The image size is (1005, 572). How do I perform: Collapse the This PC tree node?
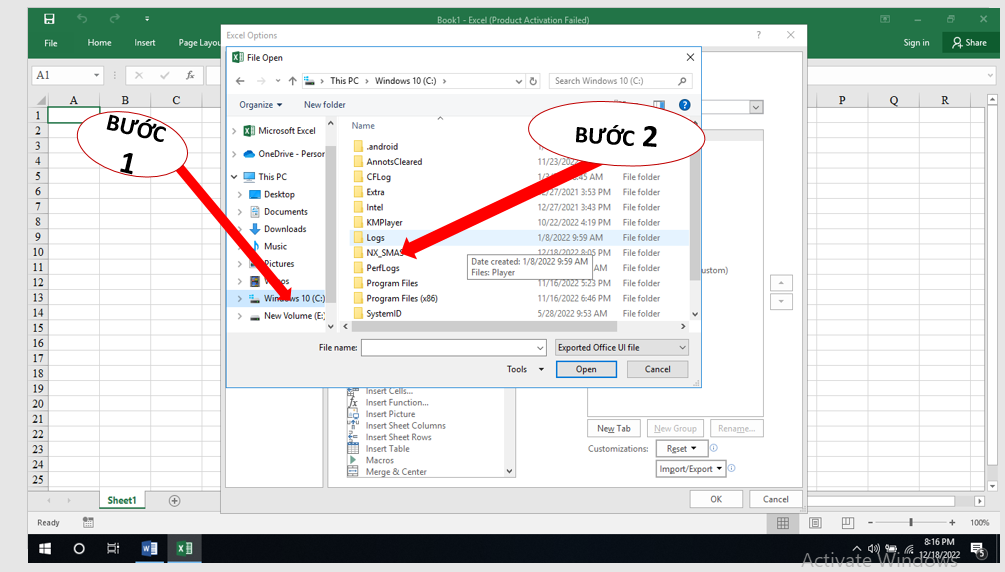(234, 177)
